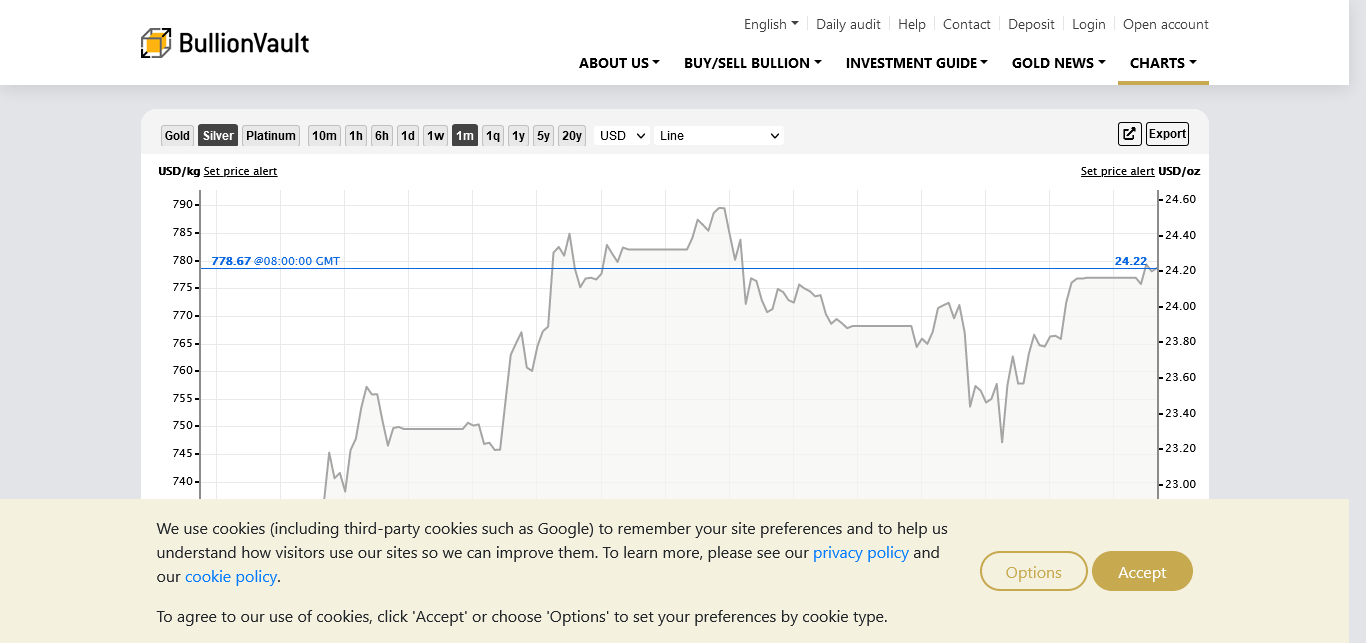Open the Charts menu
Viewport: 1366px width, 643px height.
1162,63
